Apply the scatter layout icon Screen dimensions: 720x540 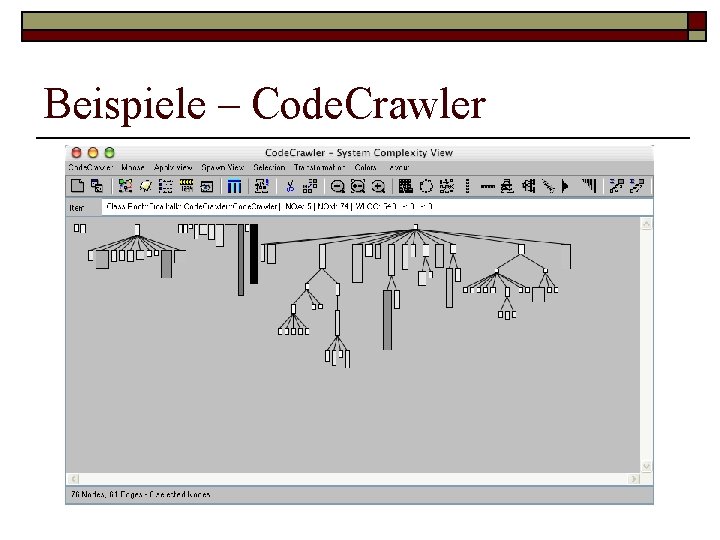click(447, 186)
